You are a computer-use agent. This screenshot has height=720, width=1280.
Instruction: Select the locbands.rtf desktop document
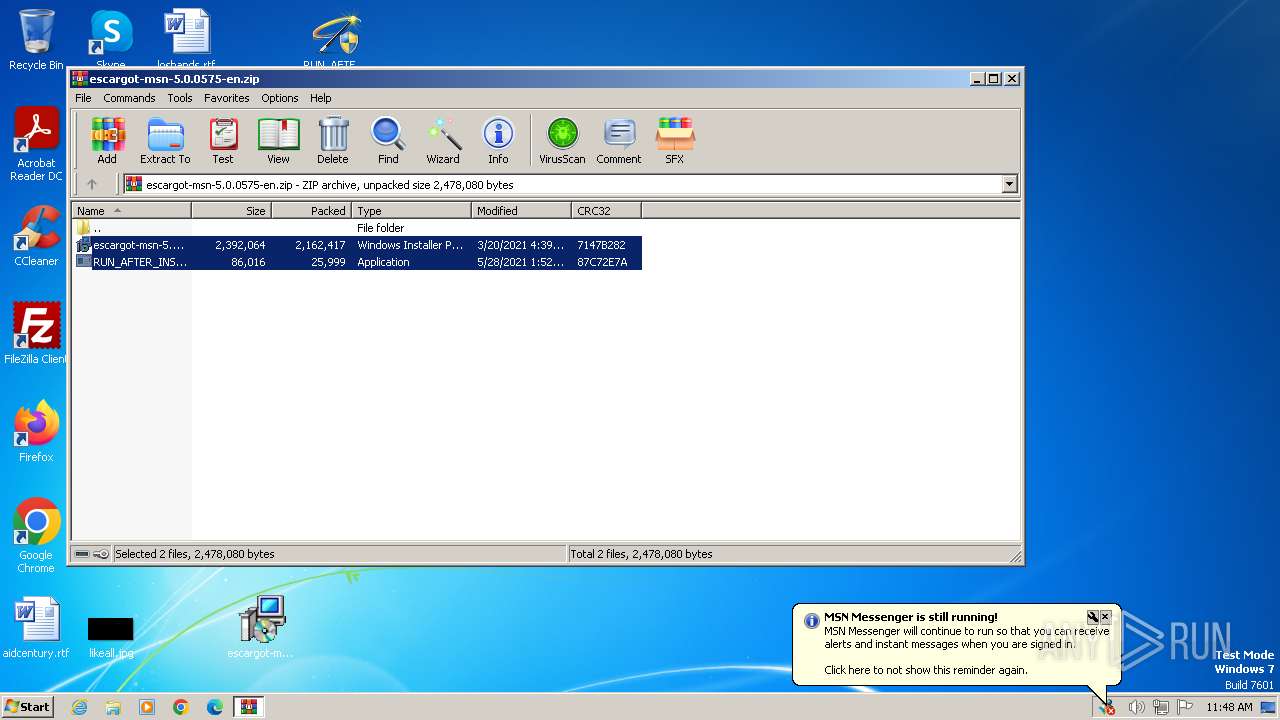point(186,40)
